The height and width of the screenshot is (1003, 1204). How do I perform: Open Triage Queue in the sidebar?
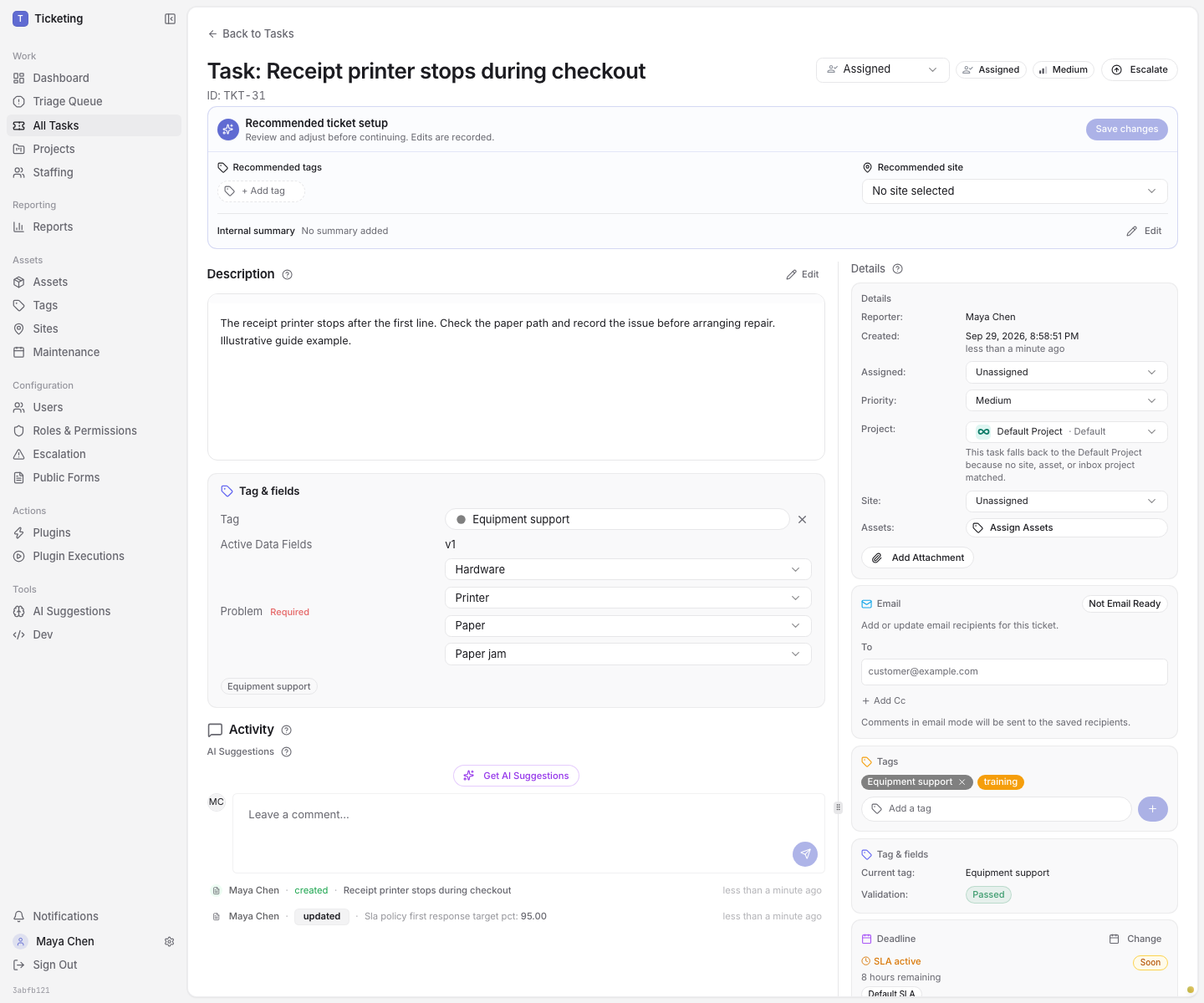point(94,101)
